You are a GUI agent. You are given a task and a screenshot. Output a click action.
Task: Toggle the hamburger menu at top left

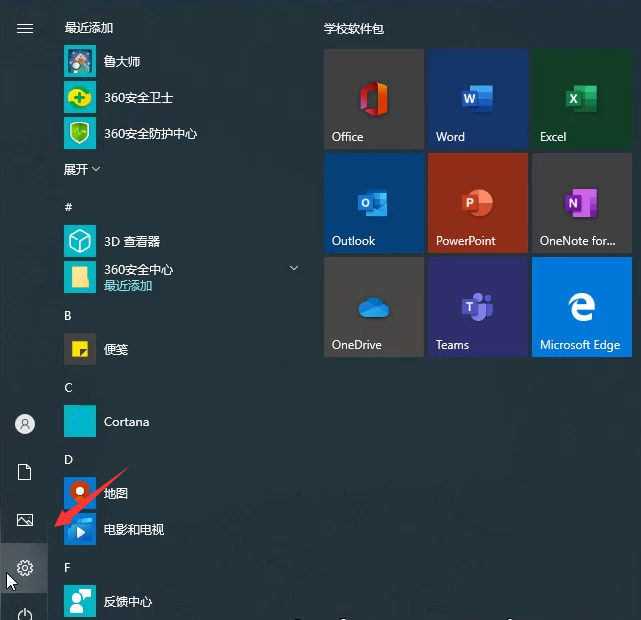pos(25,29)
